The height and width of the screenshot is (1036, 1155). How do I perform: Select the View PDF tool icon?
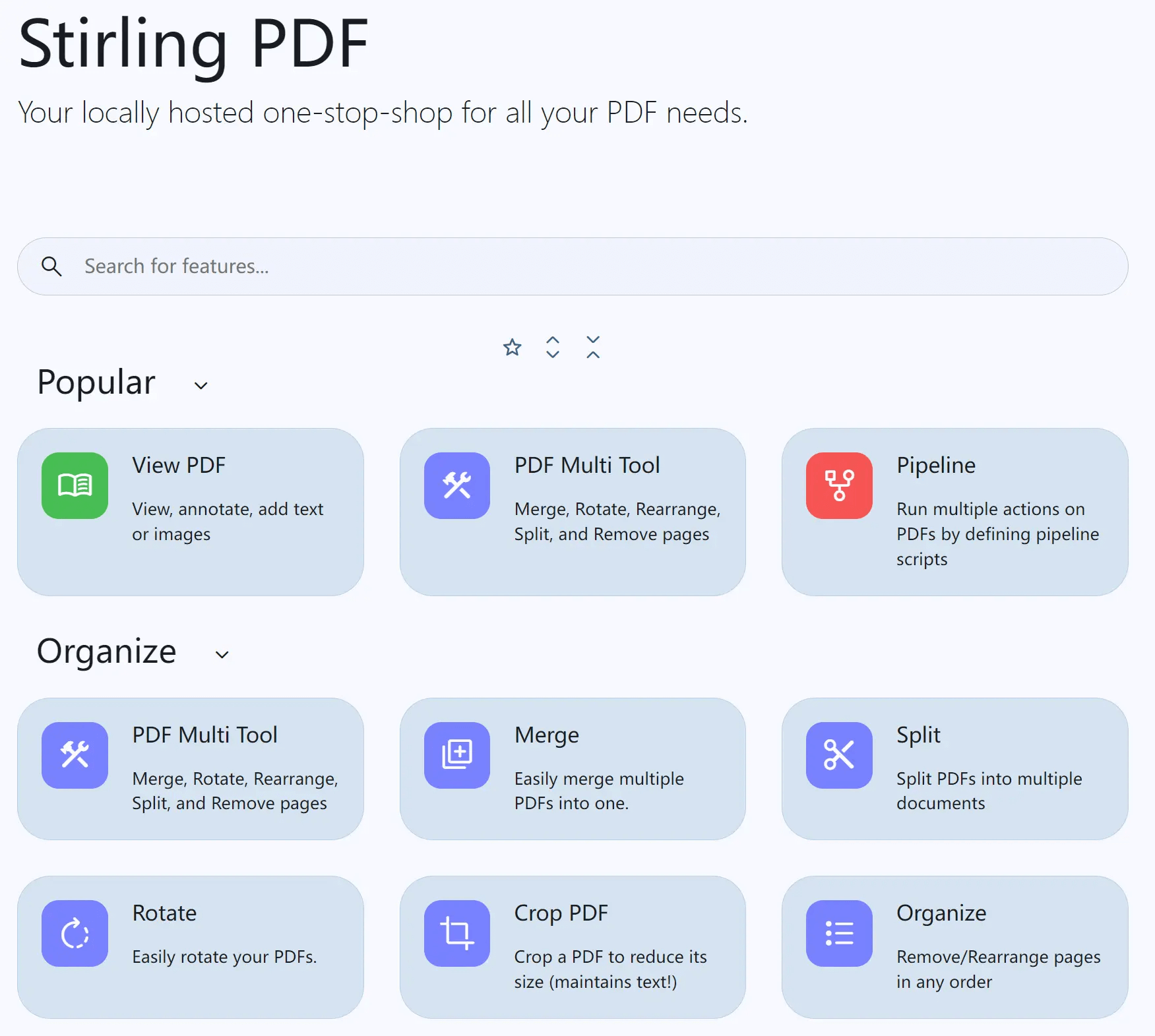point(75,486)
